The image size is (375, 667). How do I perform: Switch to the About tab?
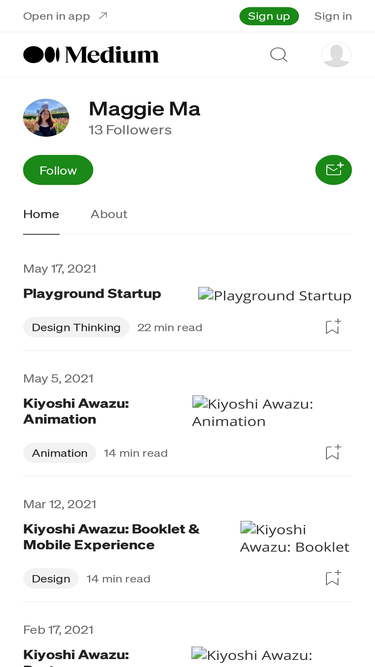coord(109,214)
